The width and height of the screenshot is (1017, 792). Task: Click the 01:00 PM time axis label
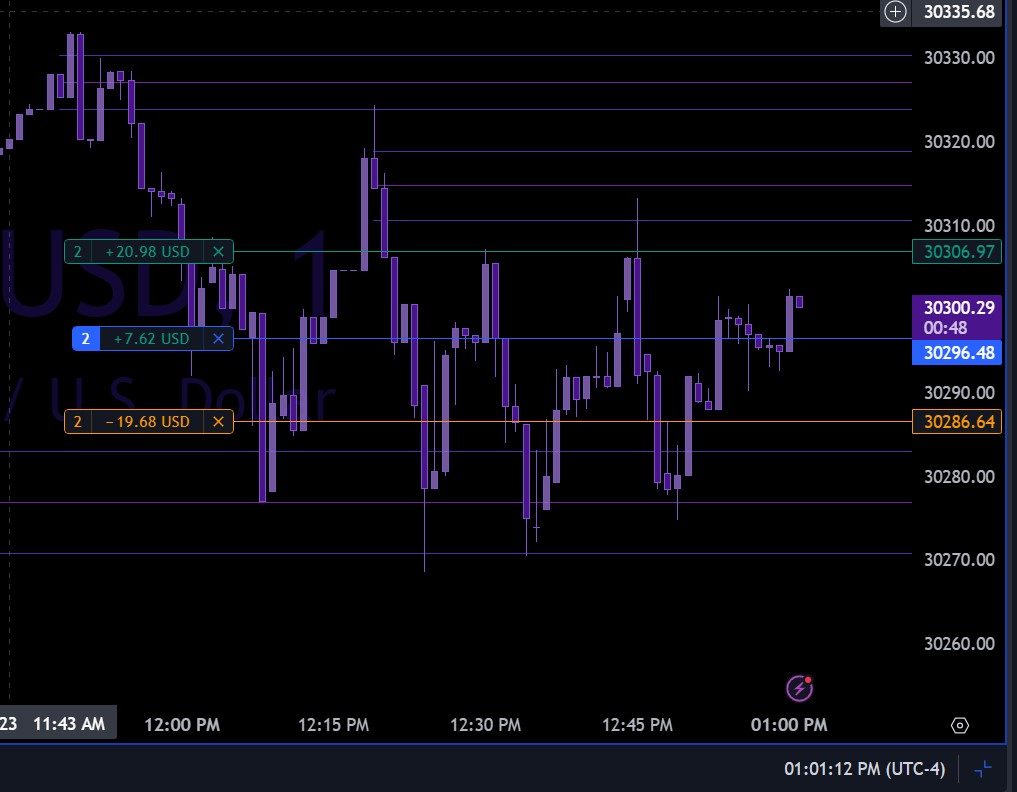789,725
